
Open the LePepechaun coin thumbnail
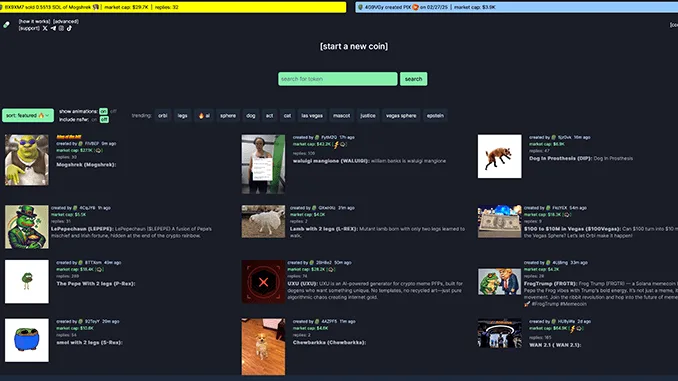click(x=27, y=227)
